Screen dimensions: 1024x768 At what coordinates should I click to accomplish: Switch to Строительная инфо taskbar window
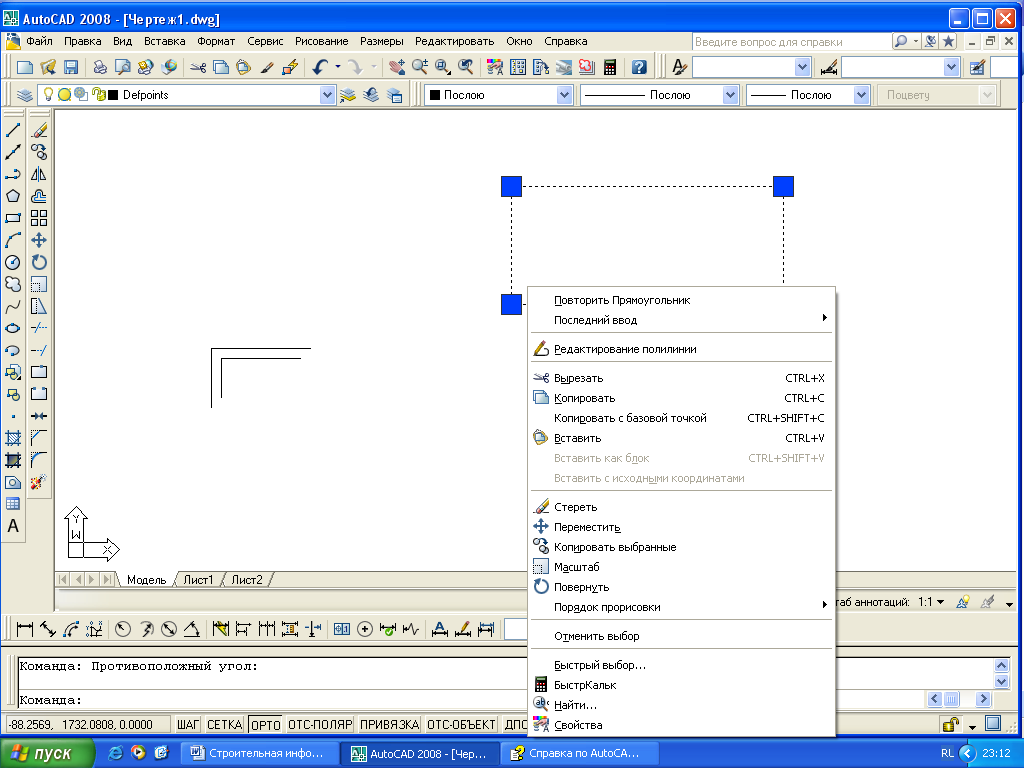coord(258,753)
